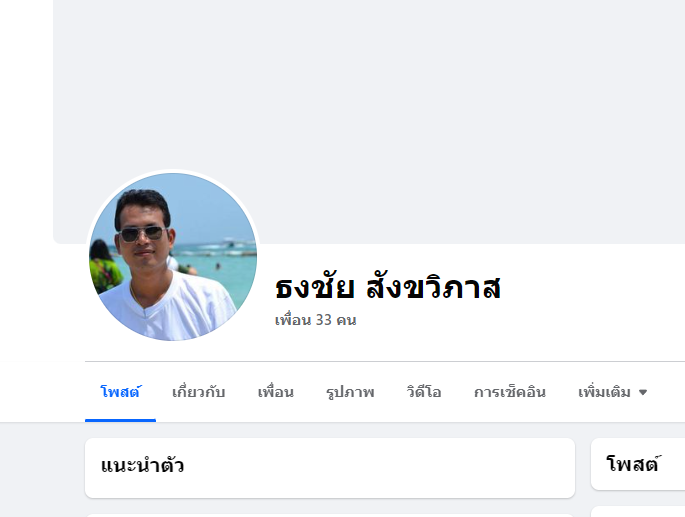This screenshot has height=517, width=685.
Task: Open the รูปภาพ tab
Action: click(x=350, y=392)
